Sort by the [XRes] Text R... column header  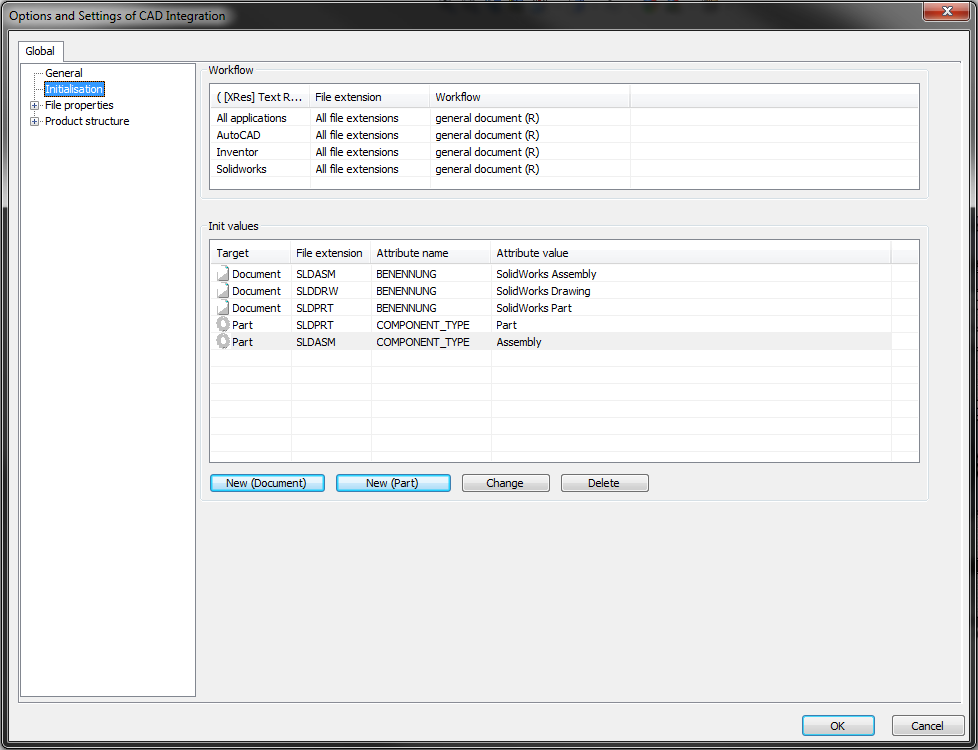coord(259,97)
